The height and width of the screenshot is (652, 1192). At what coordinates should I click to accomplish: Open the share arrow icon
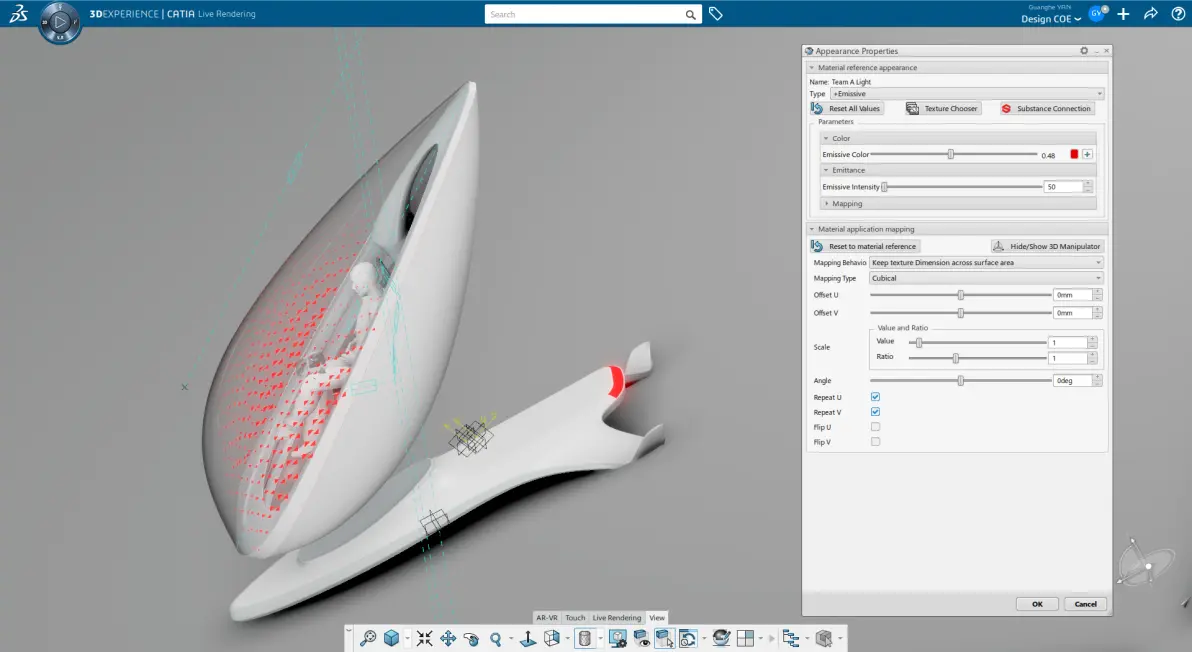pyautogui.click(x=1150, y=14)
